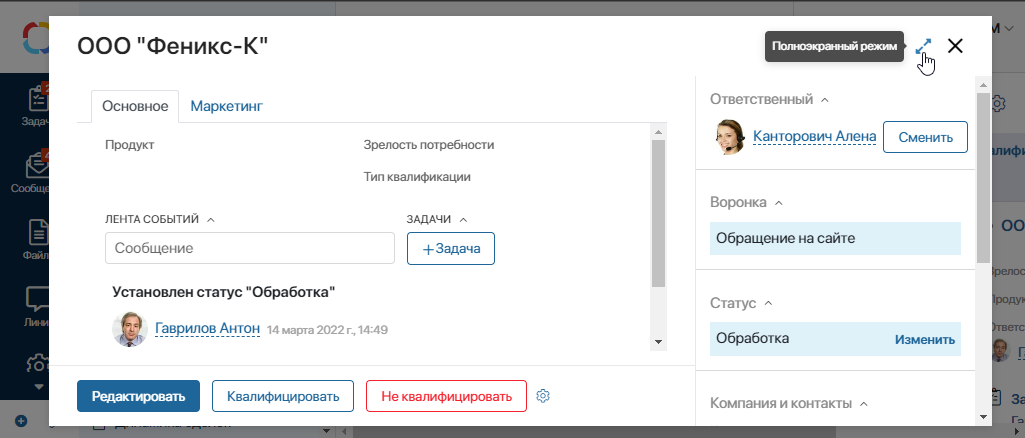This screenshot has width=1025, height=438.
Task: Click the Продукт field label
Action: coord(129,144)
